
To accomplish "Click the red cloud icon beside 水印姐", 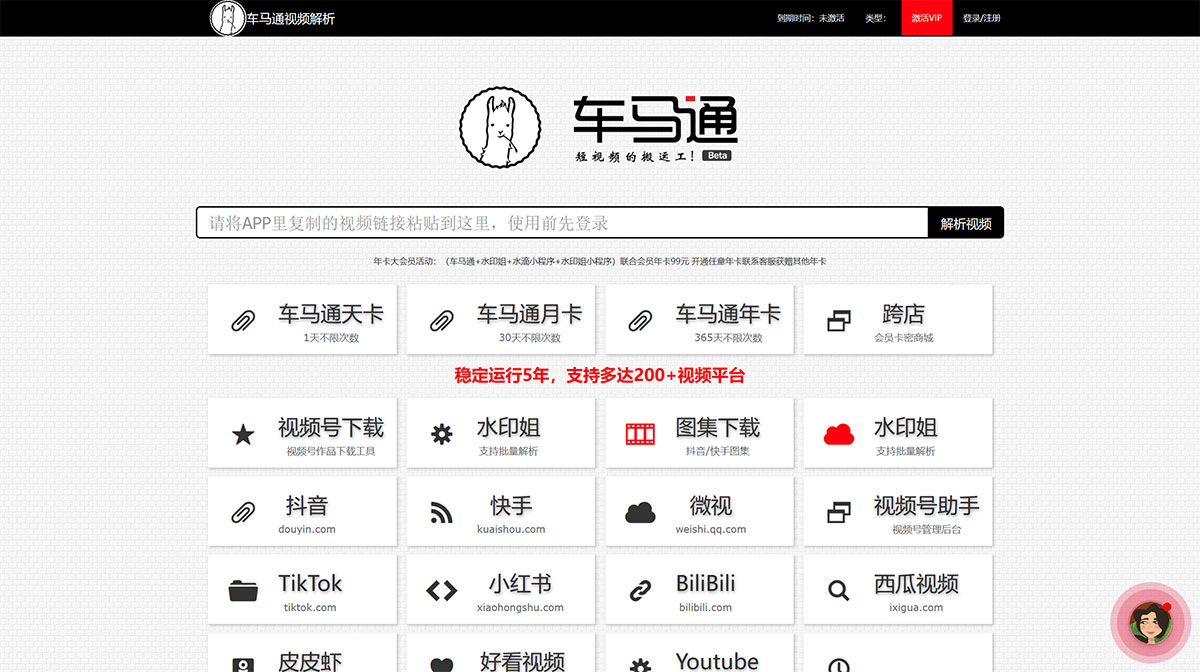I will [838, 432].
